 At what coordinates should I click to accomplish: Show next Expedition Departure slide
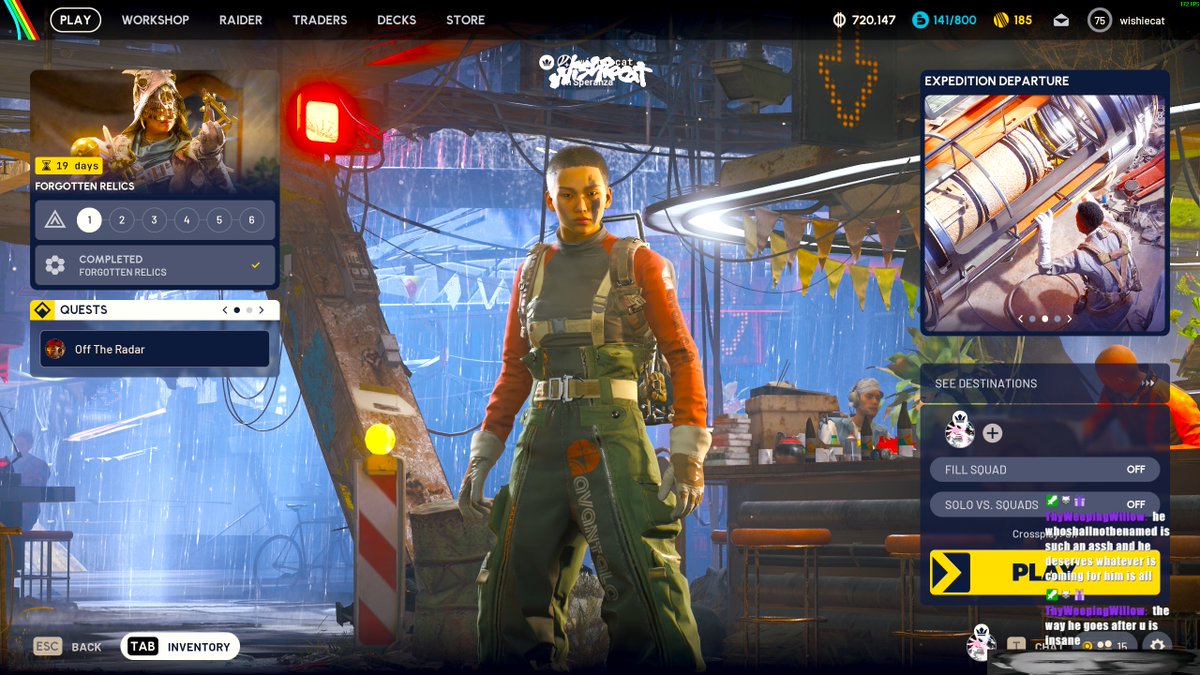pyautogui.click(x=1069, y=319)
